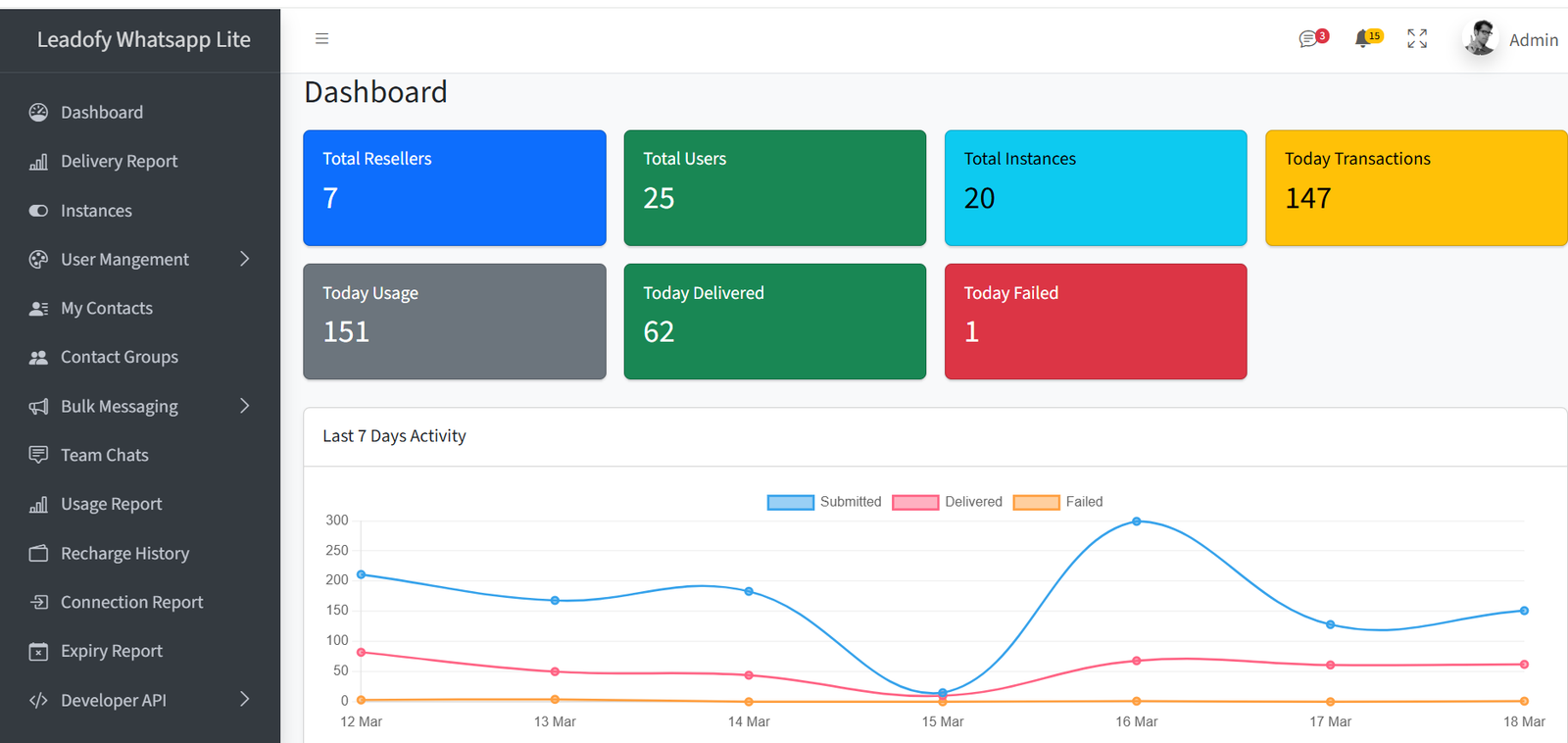Image resolution: width=1568 pixels, height=743 pixels.
Task: Select the Today Transactions card
Action: tap(1416, 188)
